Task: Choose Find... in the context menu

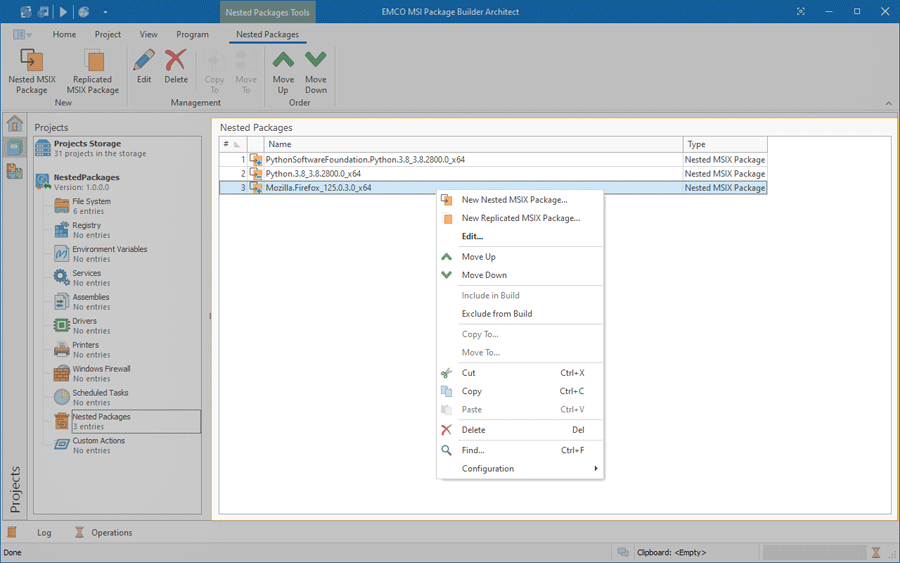Action: pos(520,450)
